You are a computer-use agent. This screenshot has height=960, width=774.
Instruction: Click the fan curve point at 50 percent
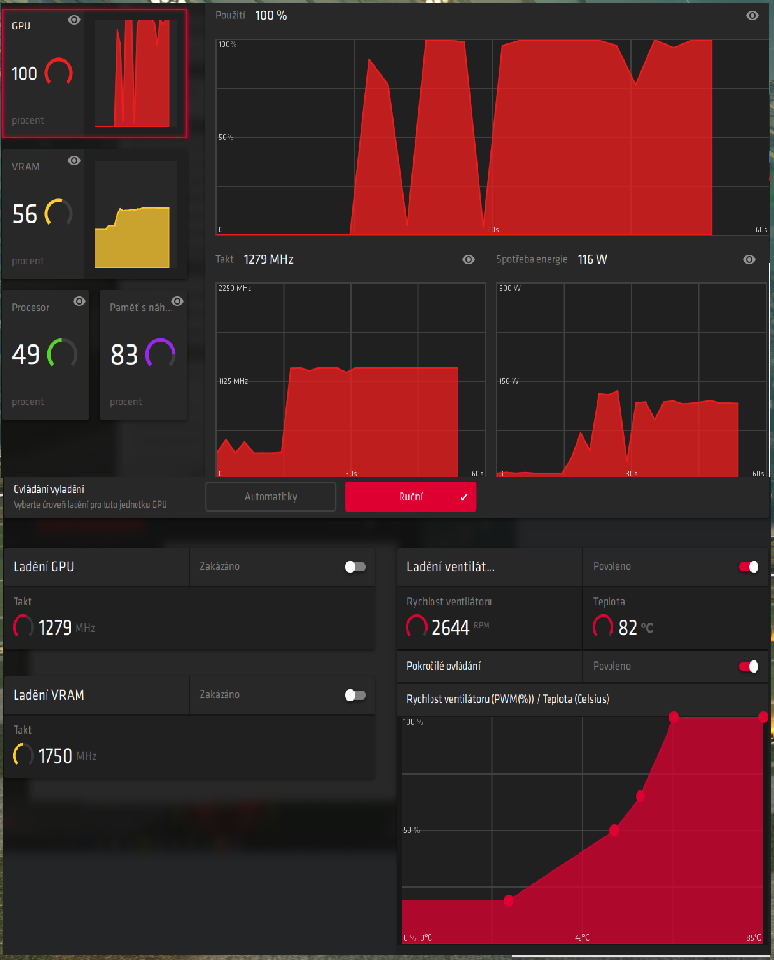(614, 830)
